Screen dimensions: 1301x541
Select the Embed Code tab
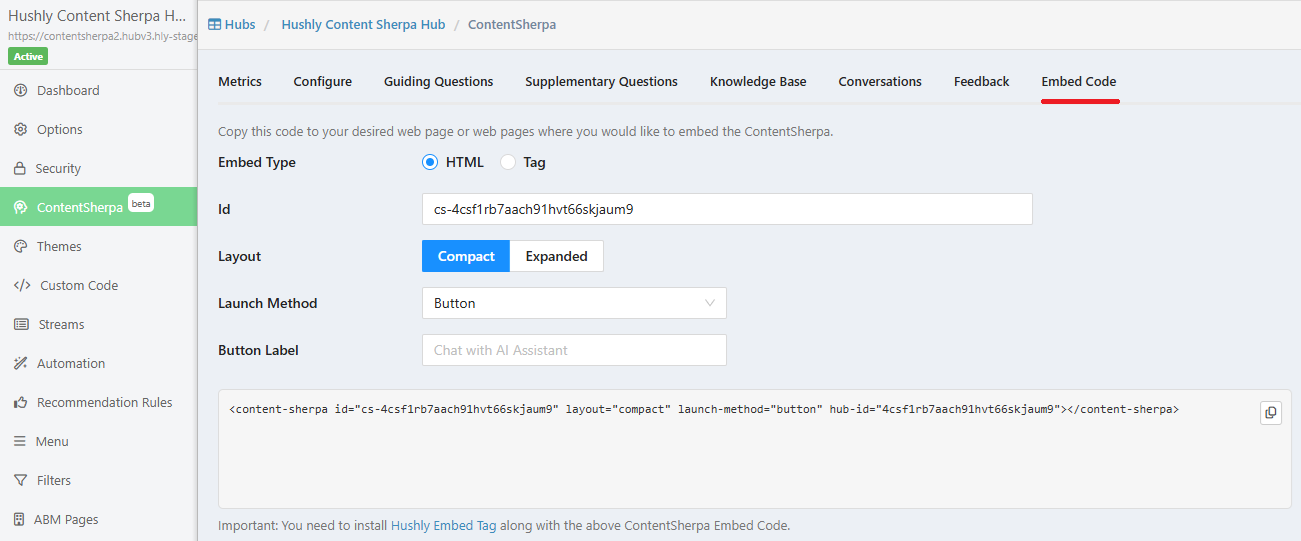pyautogui.click(x=1079, y=81)
